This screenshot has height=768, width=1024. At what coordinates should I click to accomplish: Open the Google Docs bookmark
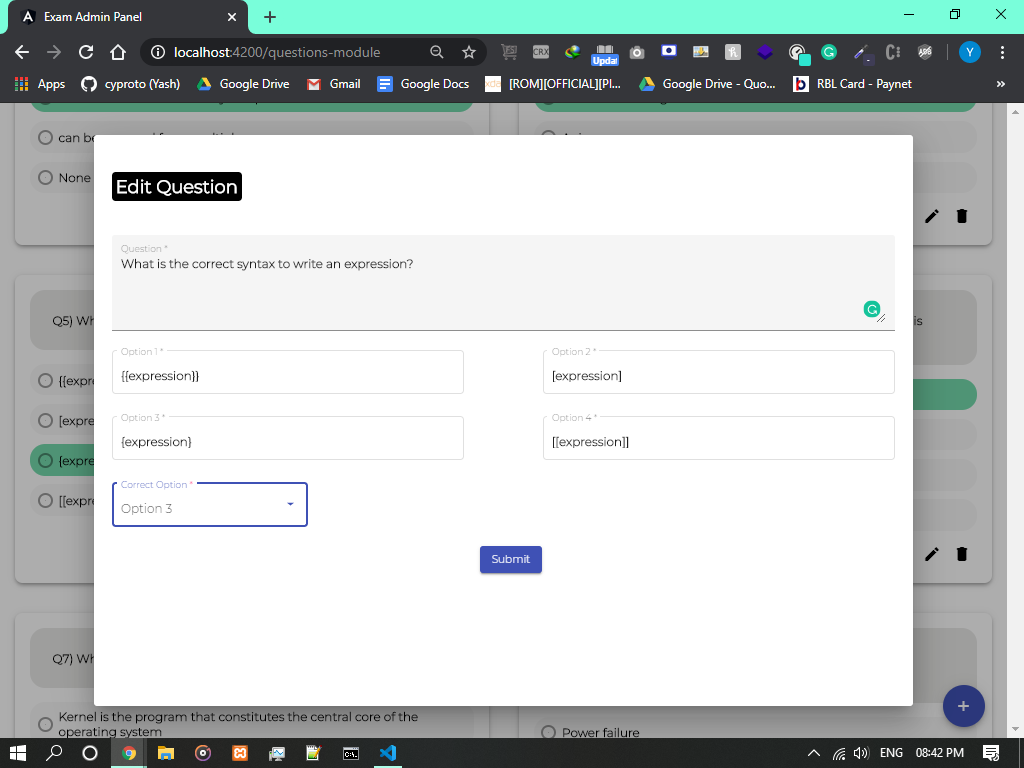pos(423,84)
